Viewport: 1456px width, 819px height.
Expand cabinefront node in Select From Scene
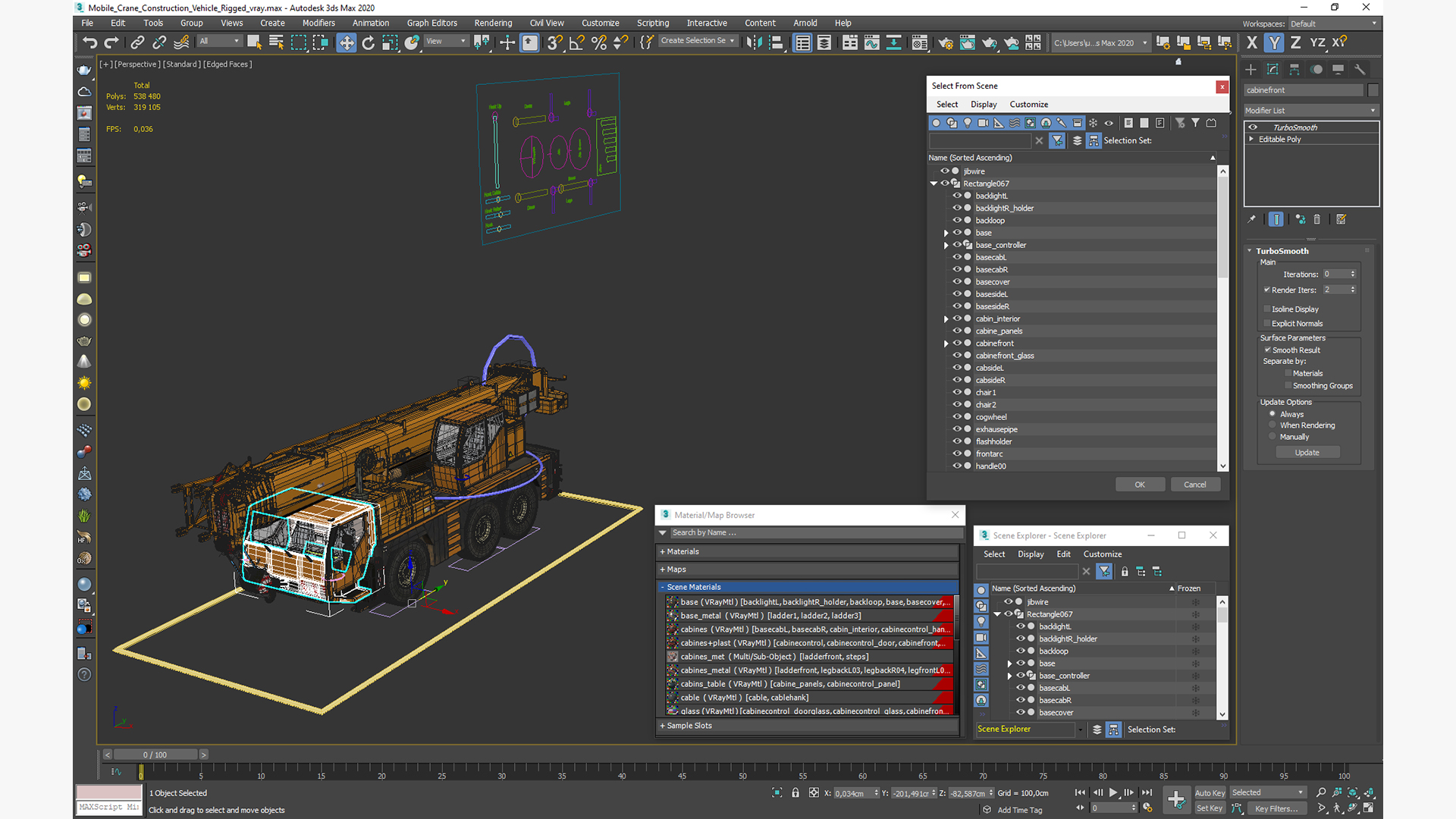946,344
